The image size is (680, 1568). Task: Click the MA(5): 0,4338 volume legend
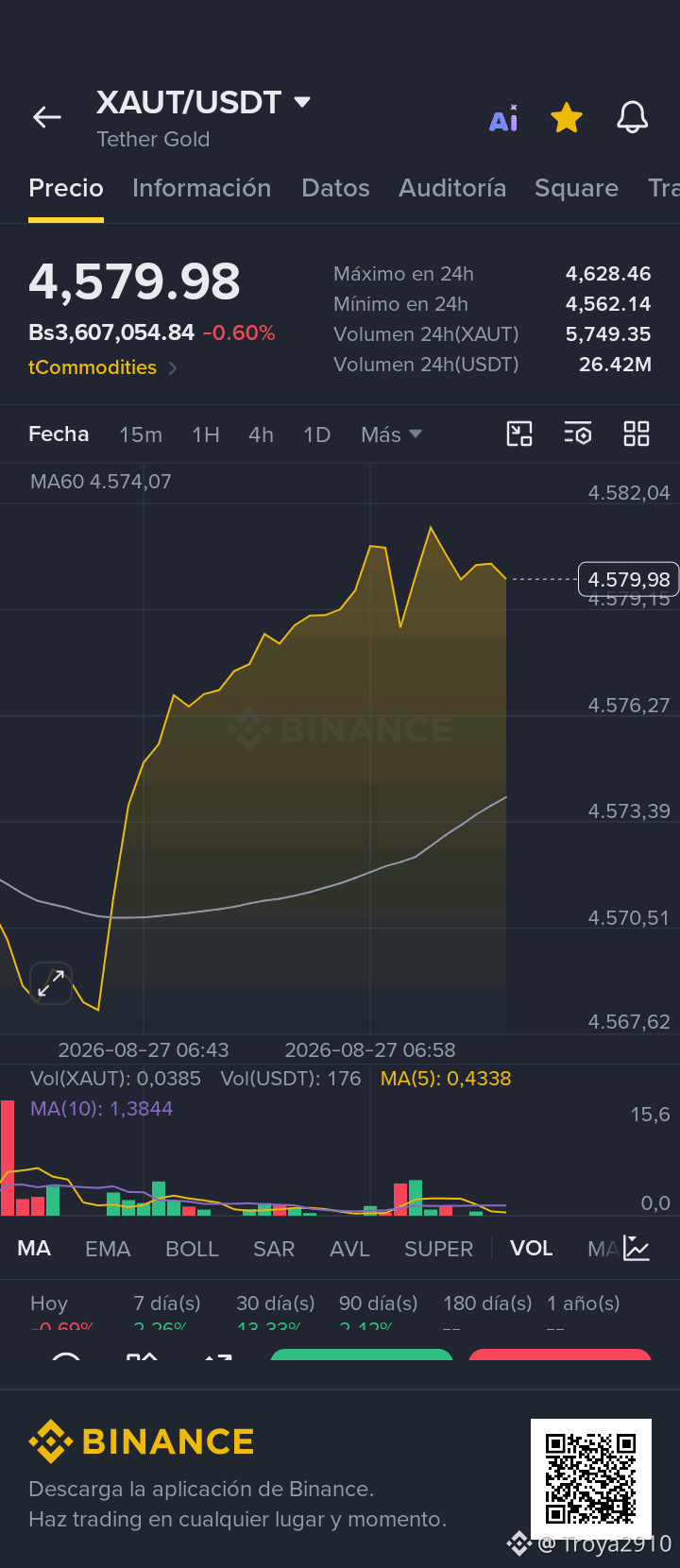(446, 1079)
